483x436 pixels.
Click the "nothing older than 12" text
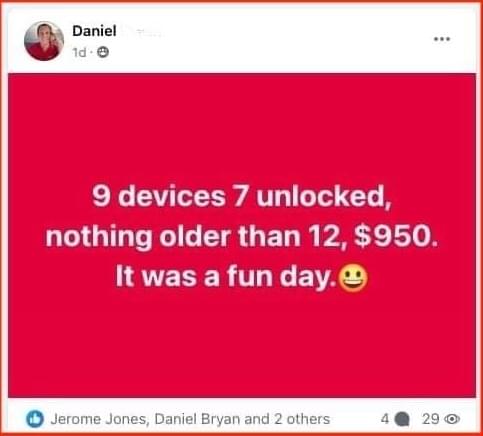click(197, 236)
